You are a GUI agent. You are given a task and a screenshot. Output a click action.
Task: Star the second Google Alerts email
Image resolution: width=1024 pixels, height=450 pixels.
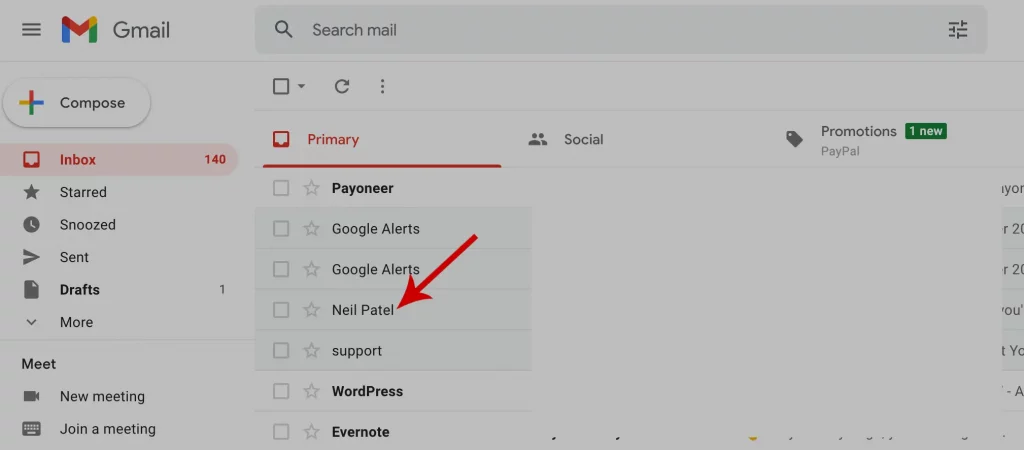[x=312, y=269]
